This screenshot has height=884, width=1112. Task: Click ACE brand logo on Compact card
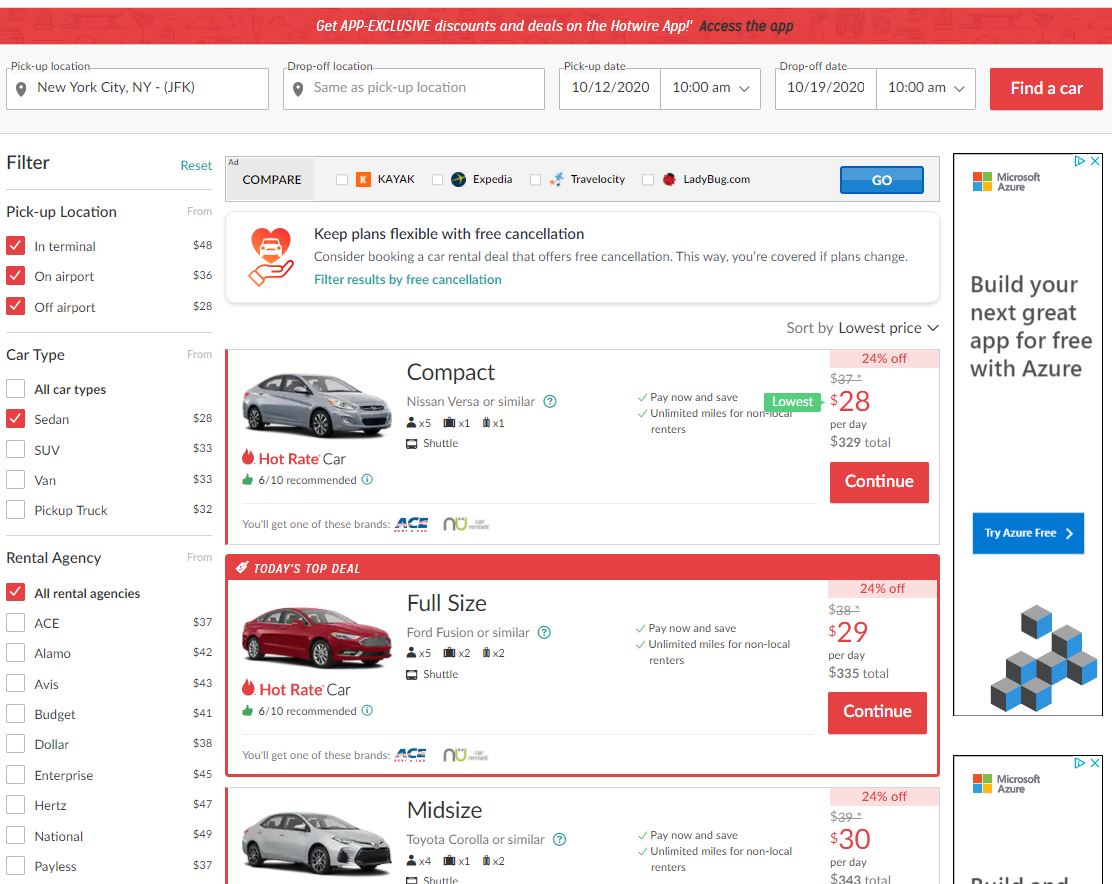coord(411,524)
